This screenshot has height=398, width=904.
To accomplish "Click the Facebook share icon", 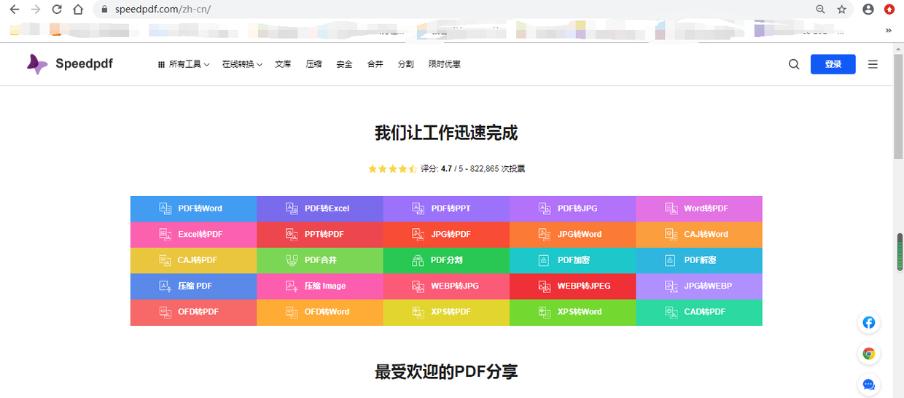I will (x=868, y=322).
